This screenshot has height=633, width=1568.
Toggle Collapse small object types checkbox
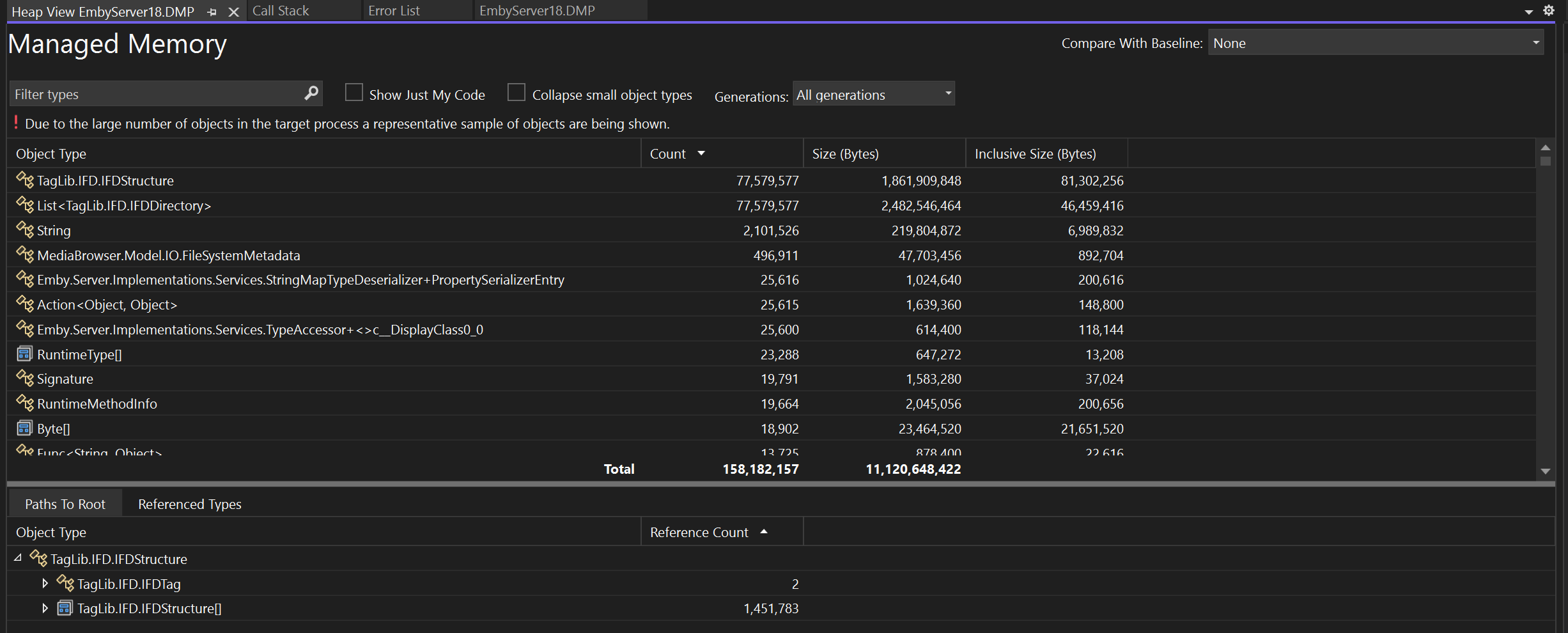pyautogui.click(x=516, y=93)
